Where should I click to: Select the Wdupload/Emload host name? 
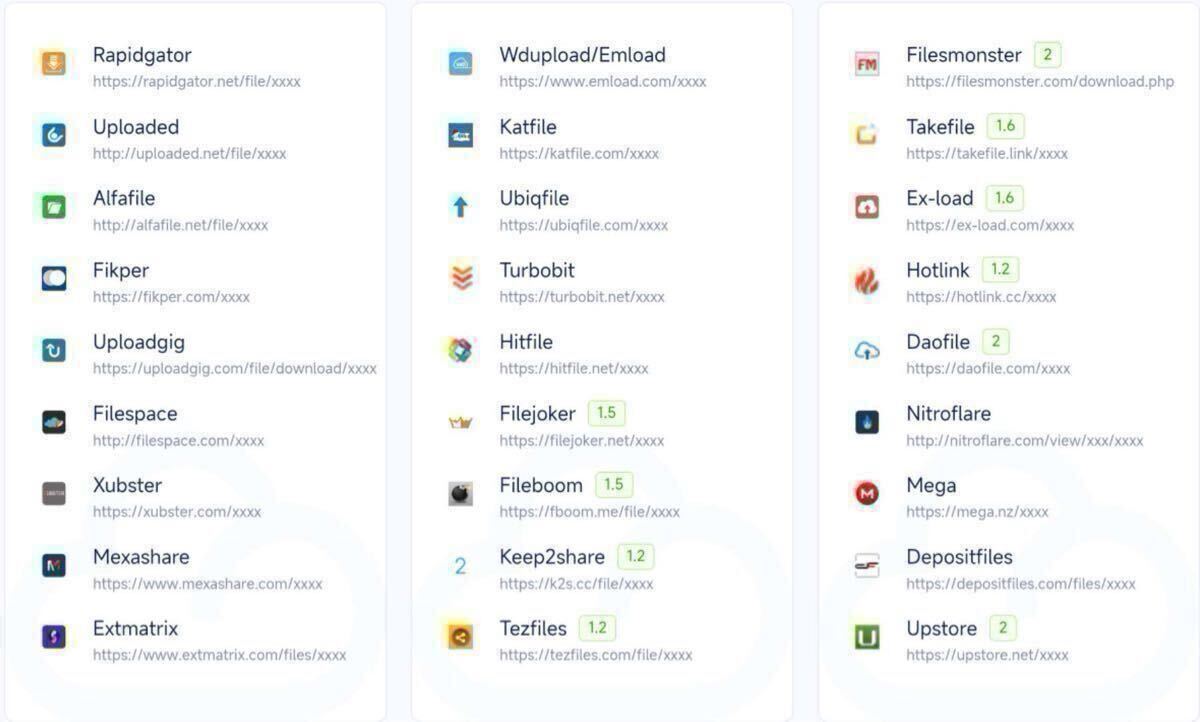[582, 55]
